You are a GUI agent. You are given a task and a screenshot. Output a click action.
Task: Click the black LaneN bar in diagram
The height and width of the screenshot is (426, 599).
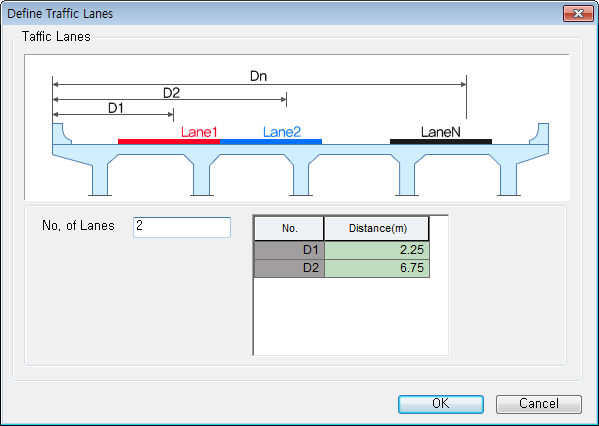coord(441,142)
